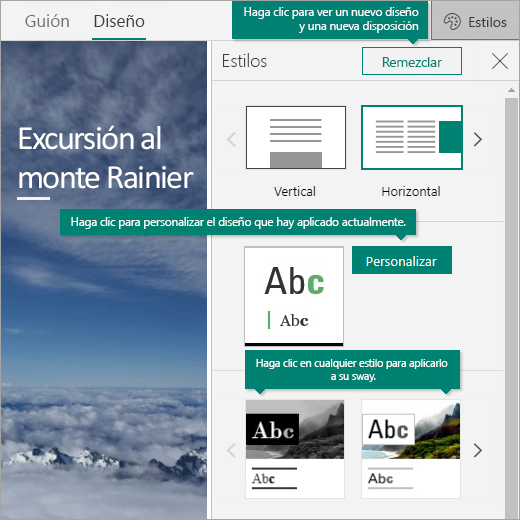Switch to the Guión tab
This screenshot has height=520, width=520.
click(x=47, y=21)
